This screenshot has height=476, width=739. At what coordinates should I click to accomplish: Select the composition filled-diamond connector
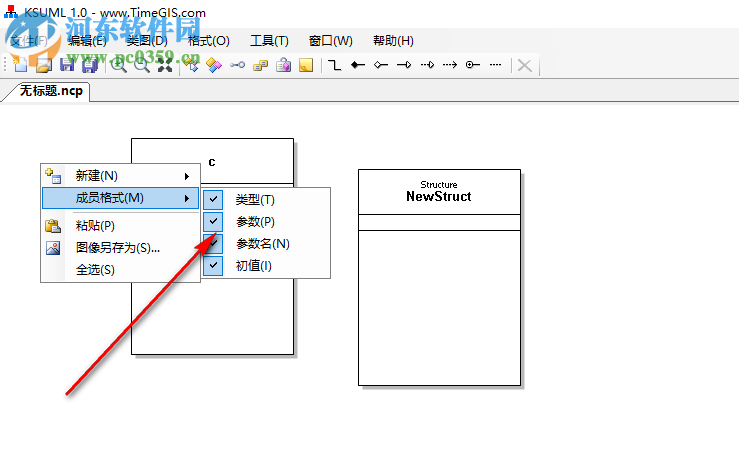coord(358,65)
